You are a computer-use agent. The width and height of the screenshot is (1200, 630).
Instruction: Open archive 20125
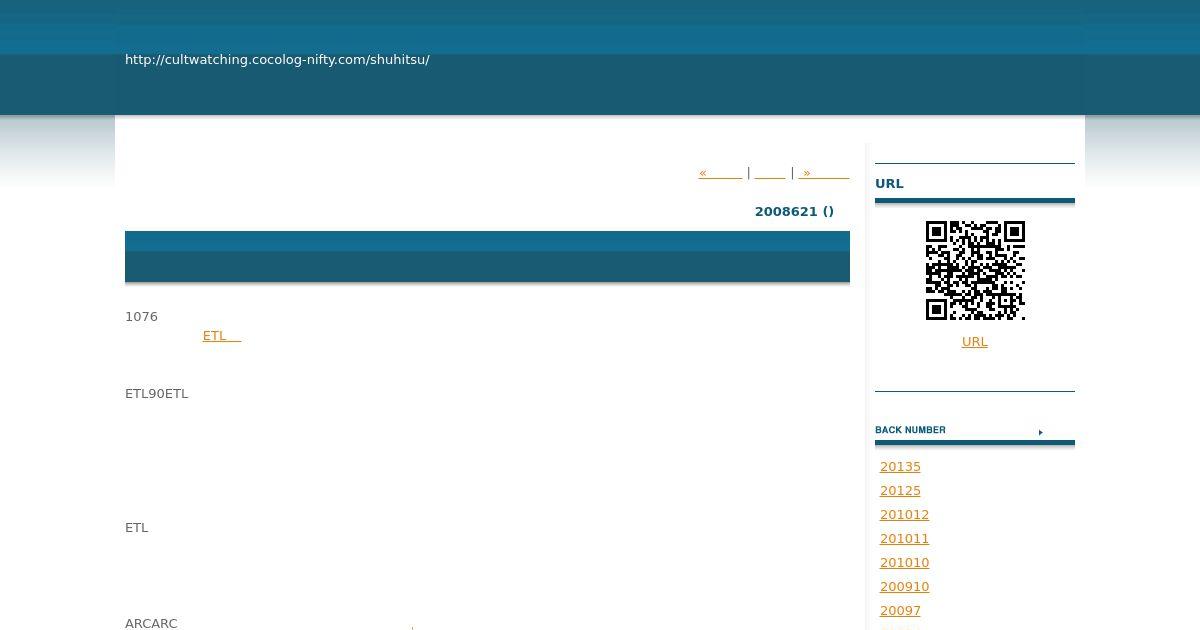(x=900, y=491)
